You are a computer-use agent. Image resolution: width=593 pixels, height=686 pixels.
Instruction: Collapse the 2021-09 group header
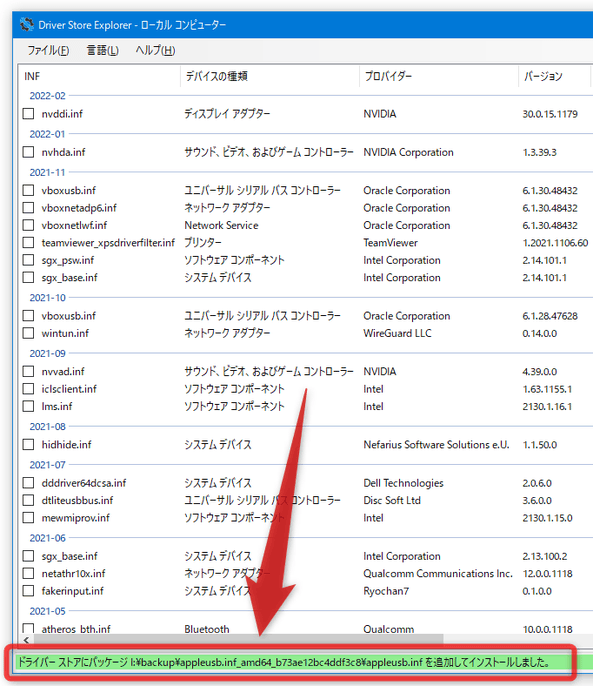click(x=47, y=353)
